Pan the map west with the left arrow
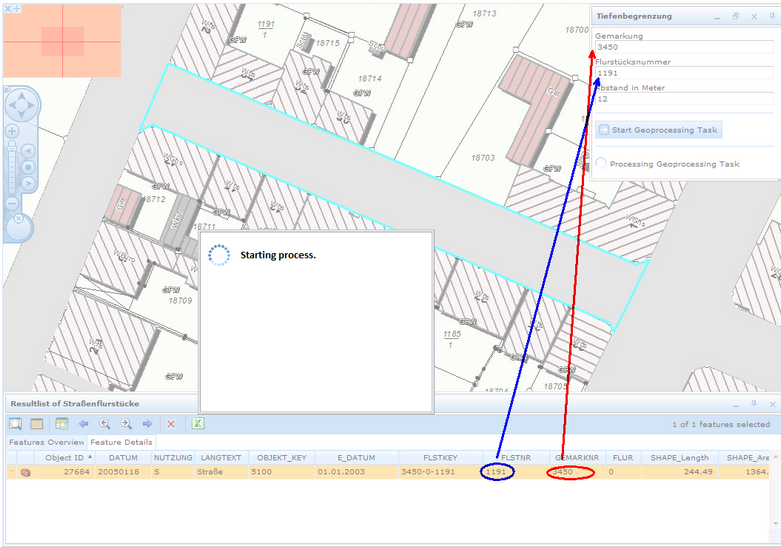 (x=12, y=105)
